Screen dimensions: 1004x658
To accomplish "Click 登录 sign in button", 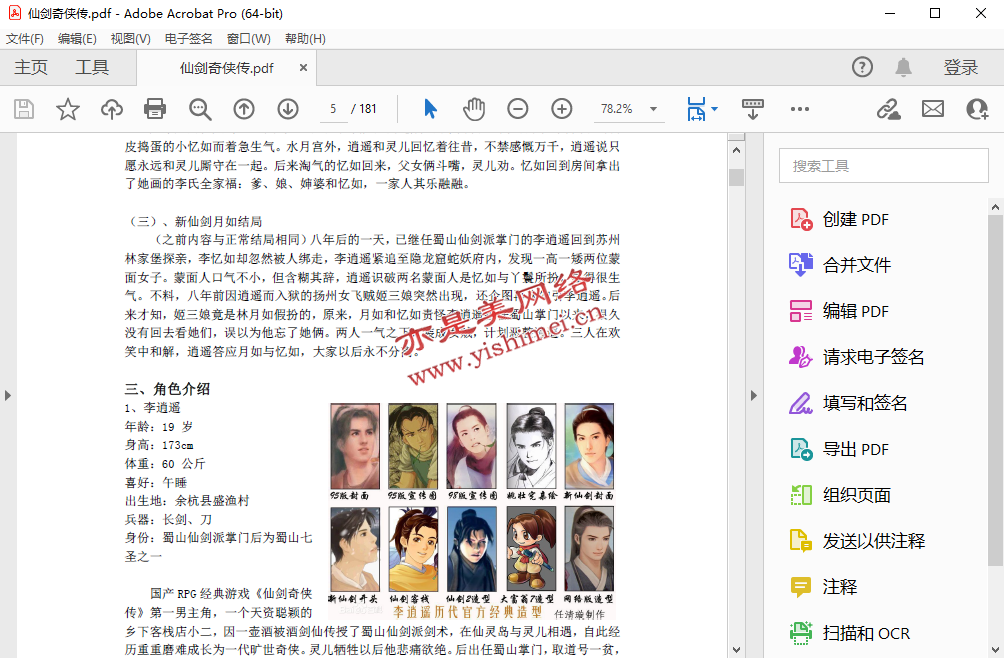I will coord(960,67).
